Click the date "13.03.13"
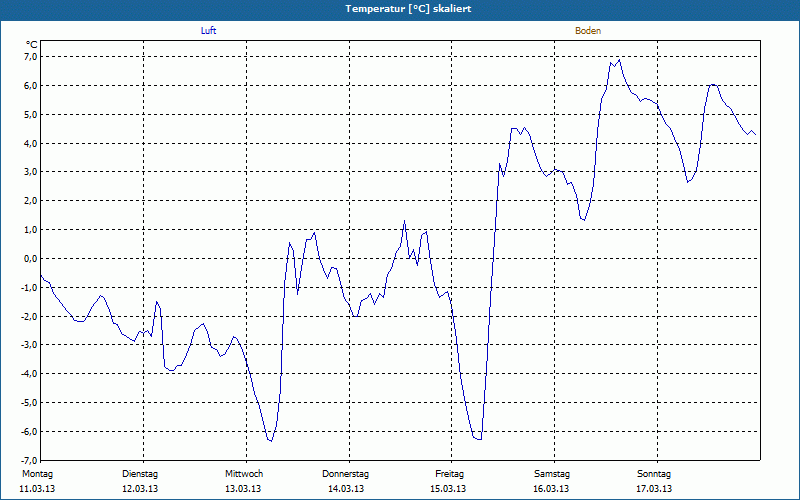This screenshot has height=500, width=800. coord(243,489)
